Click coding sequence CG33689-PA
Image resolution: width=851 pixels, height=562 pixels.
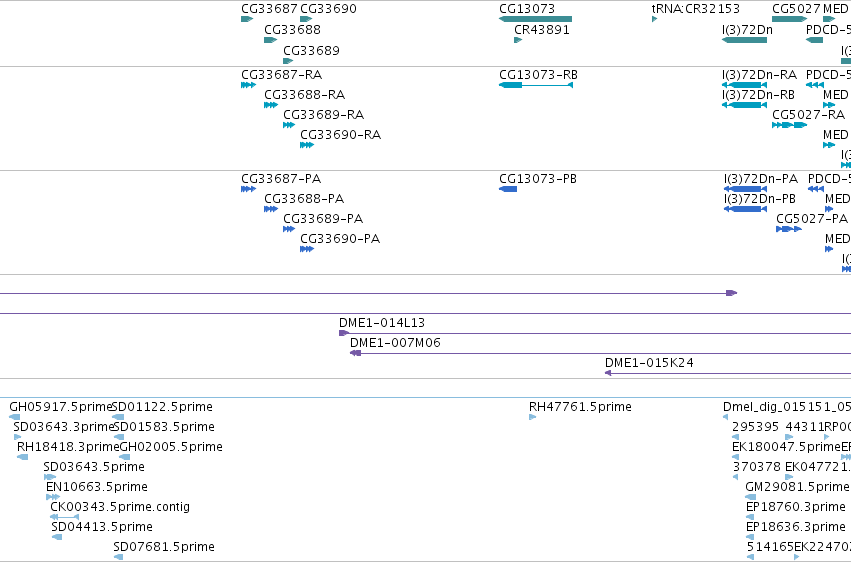289,229
